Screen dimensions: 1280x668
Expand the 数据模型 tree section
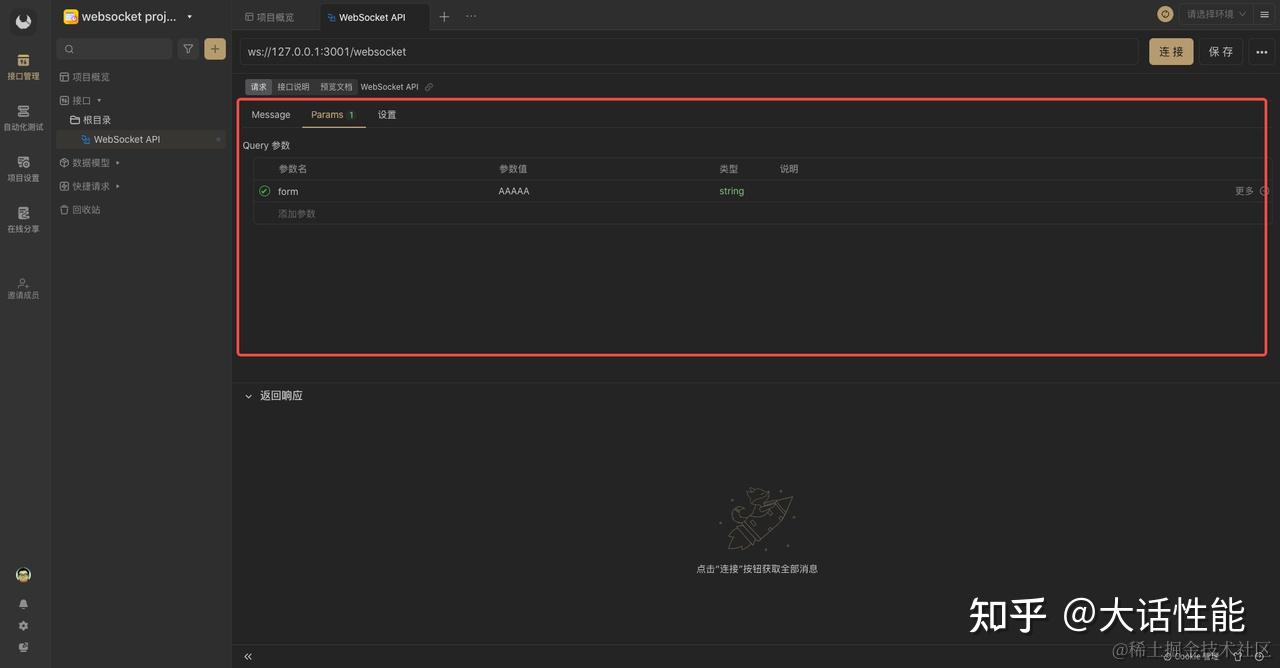[x=115, y=163]
